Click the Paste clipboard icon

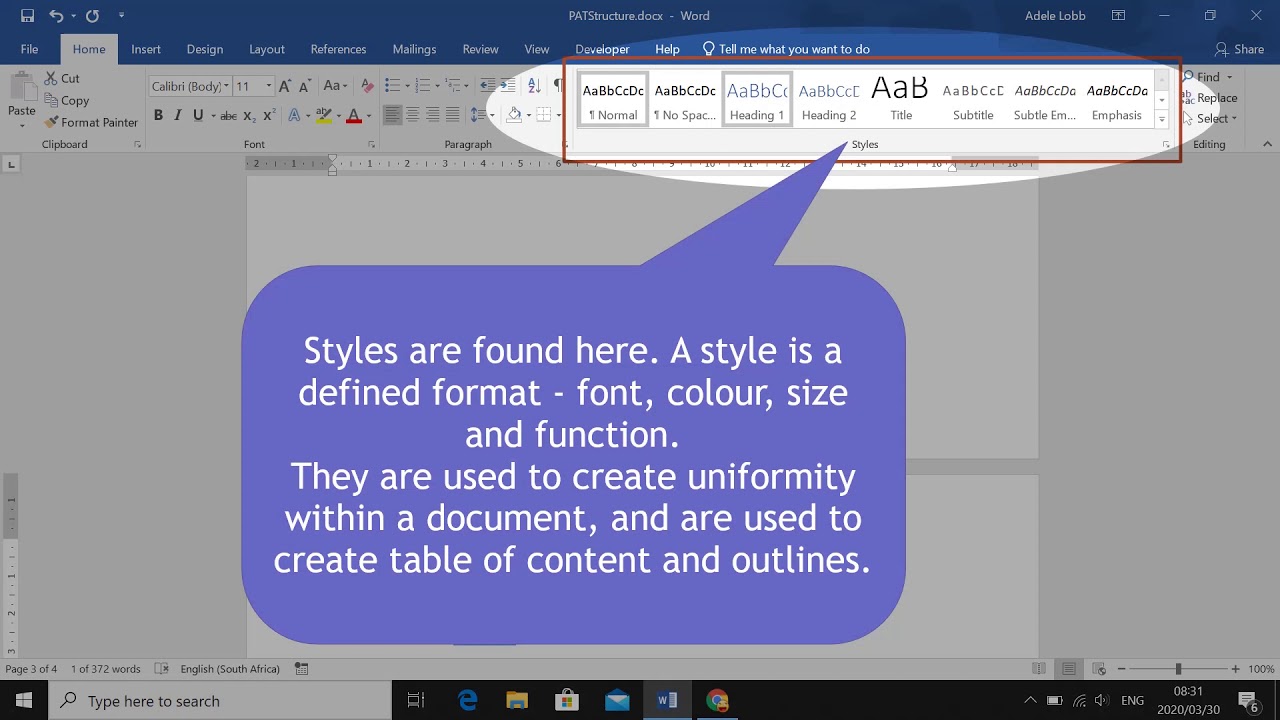[22, 85]
